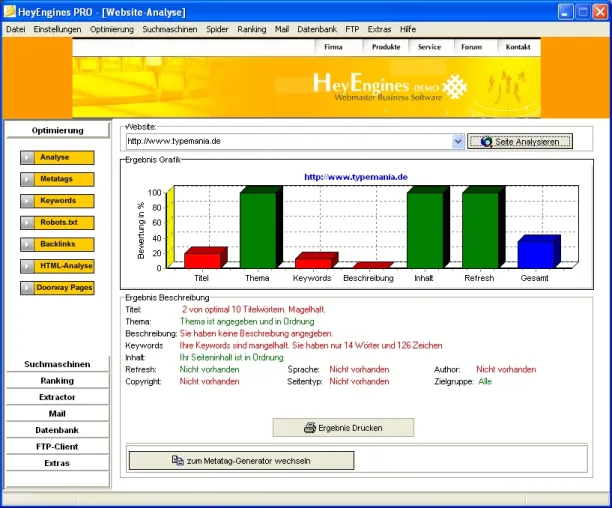Click the Metatags sidebar button
Viewport: 612px width, 508px height.
click(x=57, y=179)
